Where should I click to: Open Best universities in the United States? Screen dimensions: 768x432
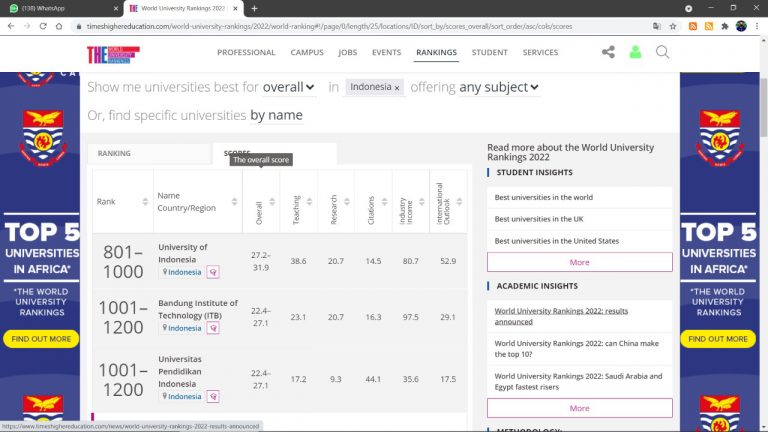click(556, 241)
